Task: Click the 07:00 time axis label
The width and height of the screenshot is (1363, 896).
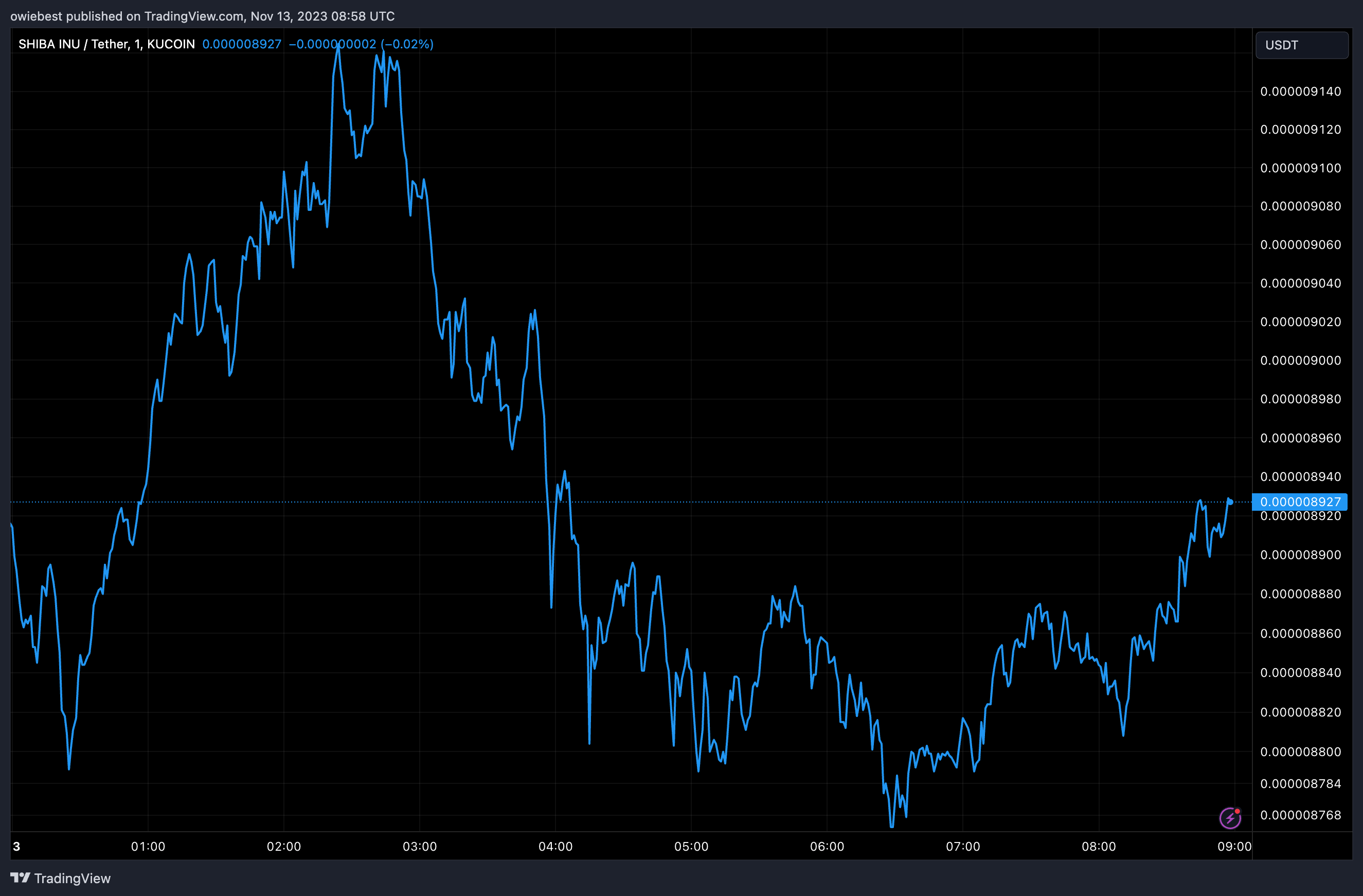Action: coord(962,846)
